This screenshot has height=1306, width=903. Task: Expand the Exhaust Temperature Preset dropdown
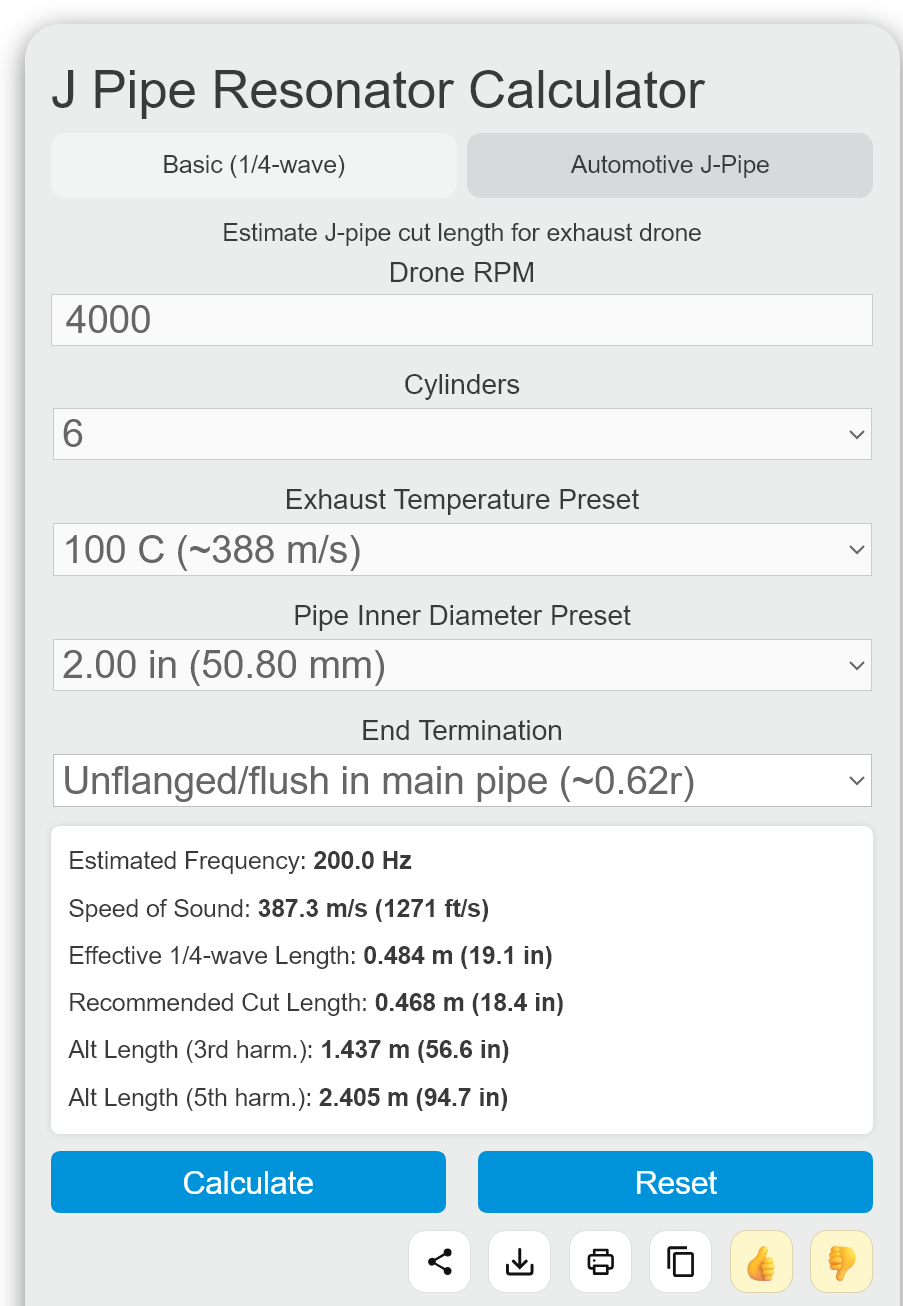pos(462,549)
